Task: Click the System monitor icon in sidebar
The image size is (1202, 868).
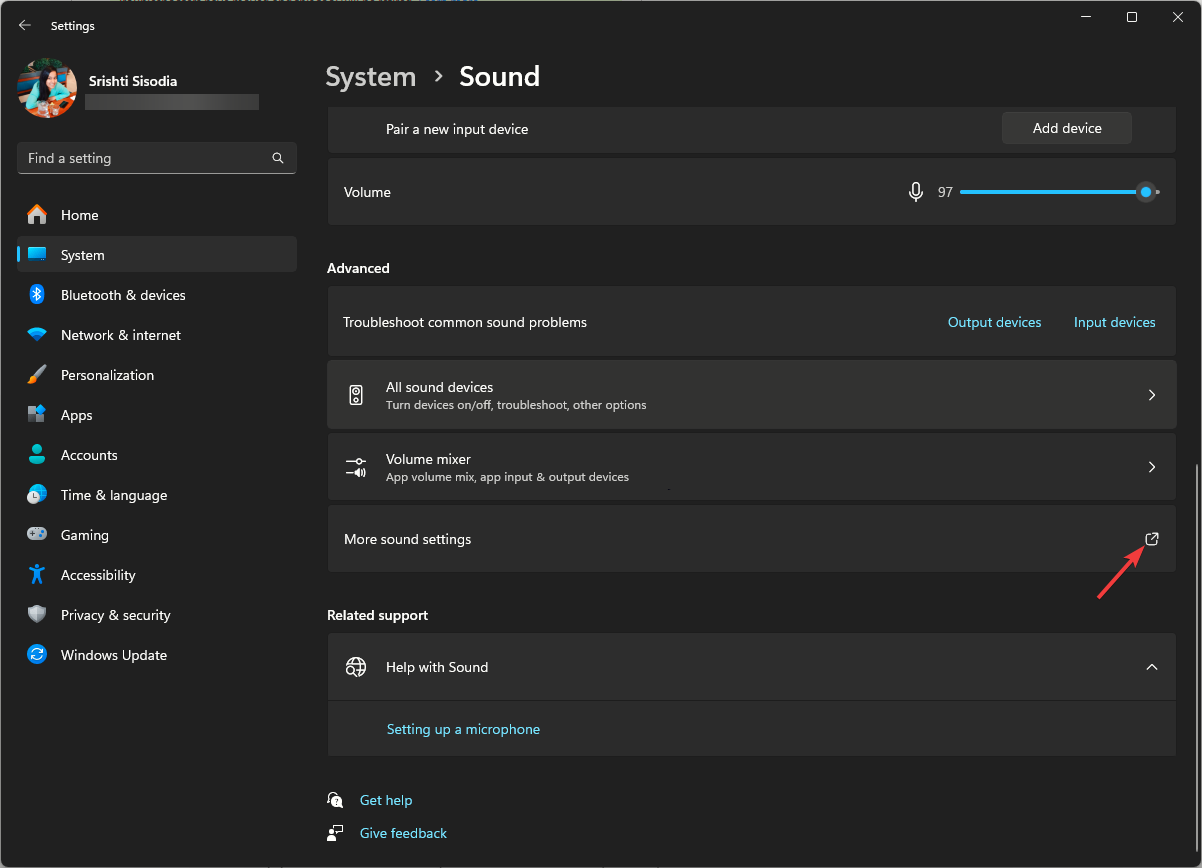Action: pos(37,255)
